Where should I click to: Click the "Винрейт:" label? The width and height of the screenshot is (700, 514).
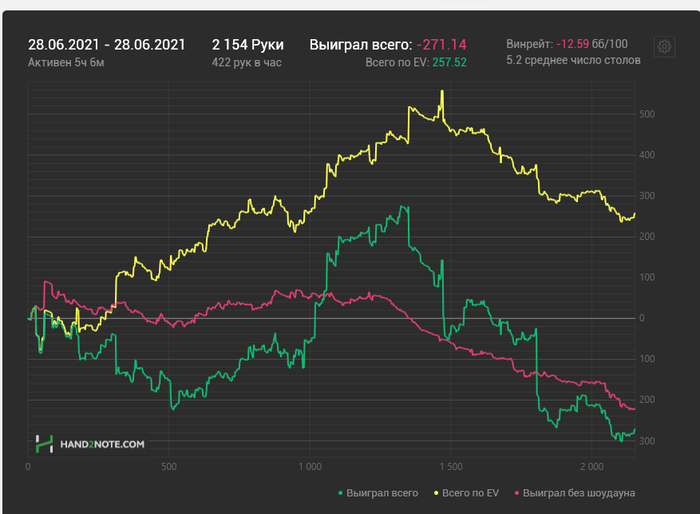(529, 44)
